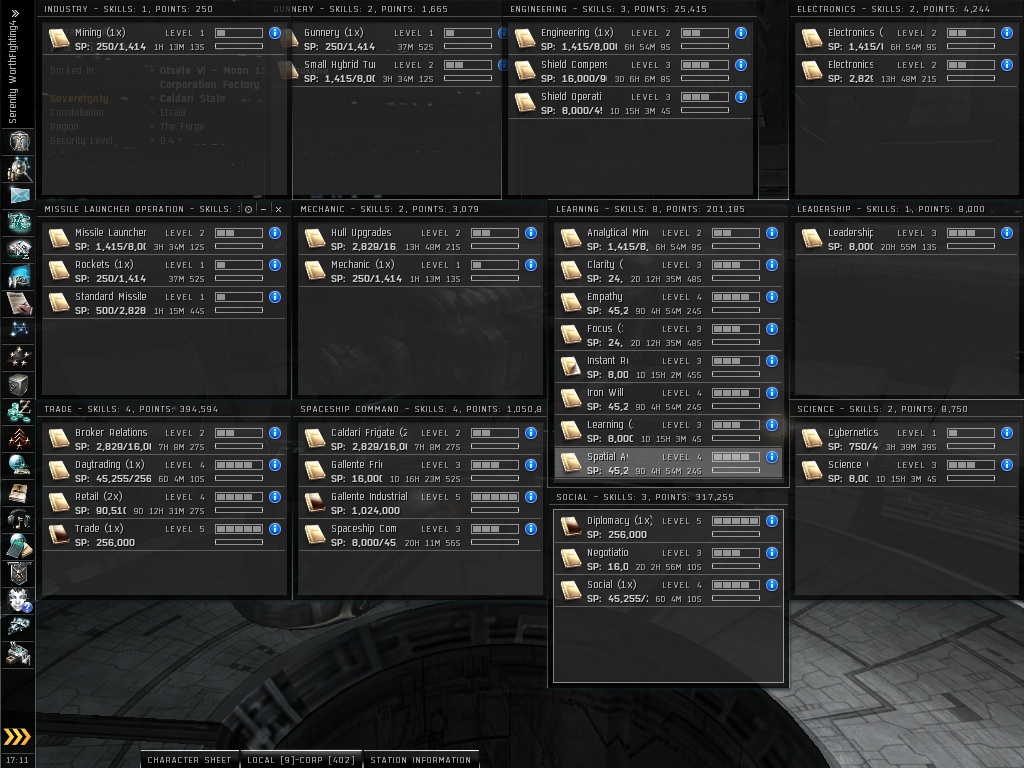Restore the Station Information window tab
This screenshot has height=768, width=1024.
[x=421, y=760]
